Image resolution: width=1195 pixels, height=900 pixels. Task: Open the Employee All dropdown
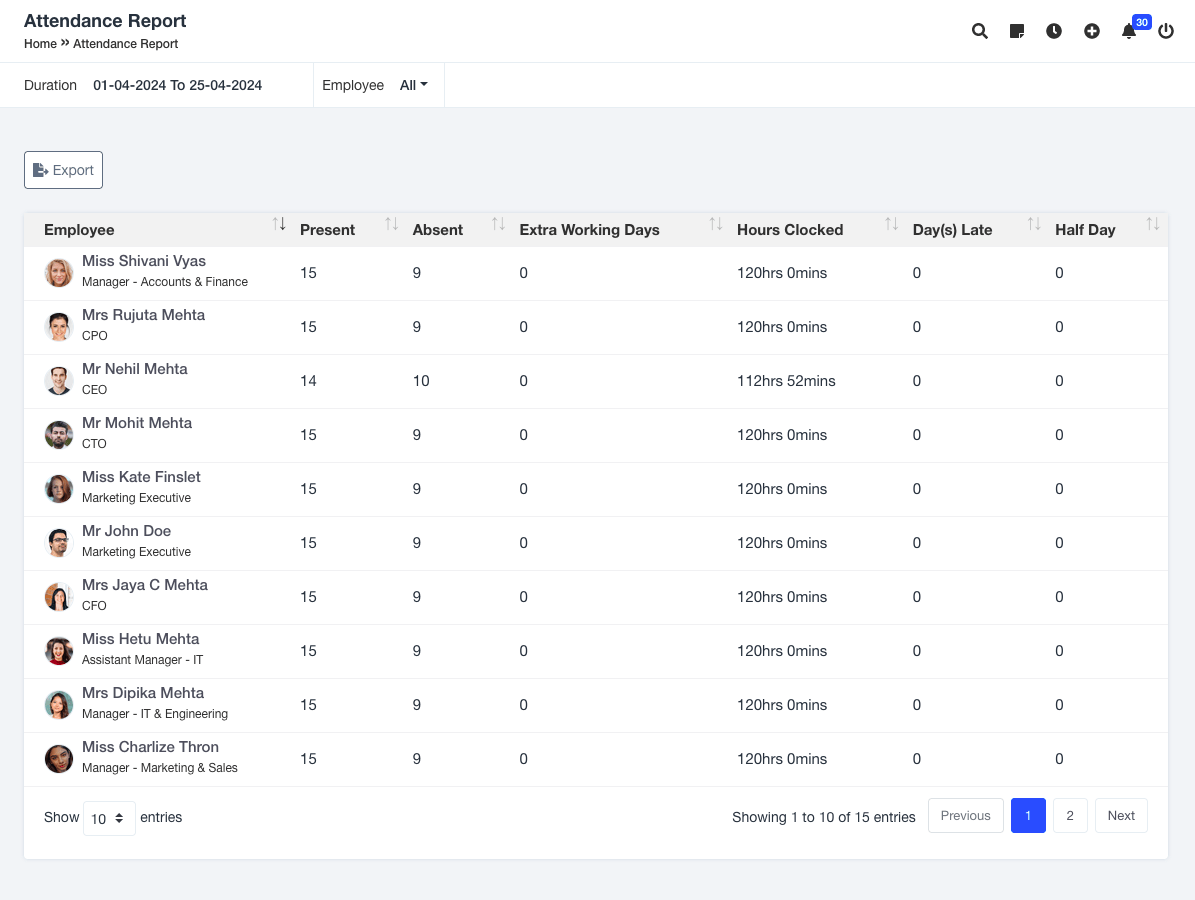(x=413, y=85)
